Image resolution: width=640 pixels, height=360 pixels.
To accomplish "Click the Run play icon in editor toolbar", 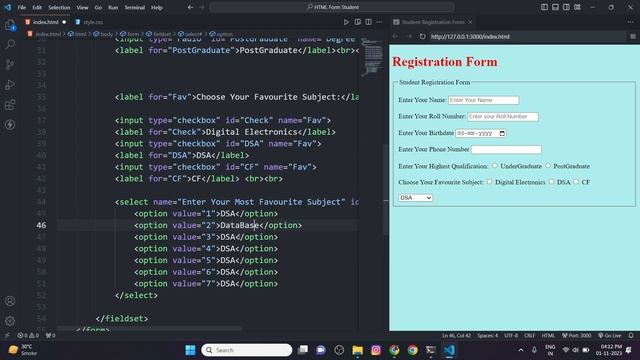I will (346, 22).
